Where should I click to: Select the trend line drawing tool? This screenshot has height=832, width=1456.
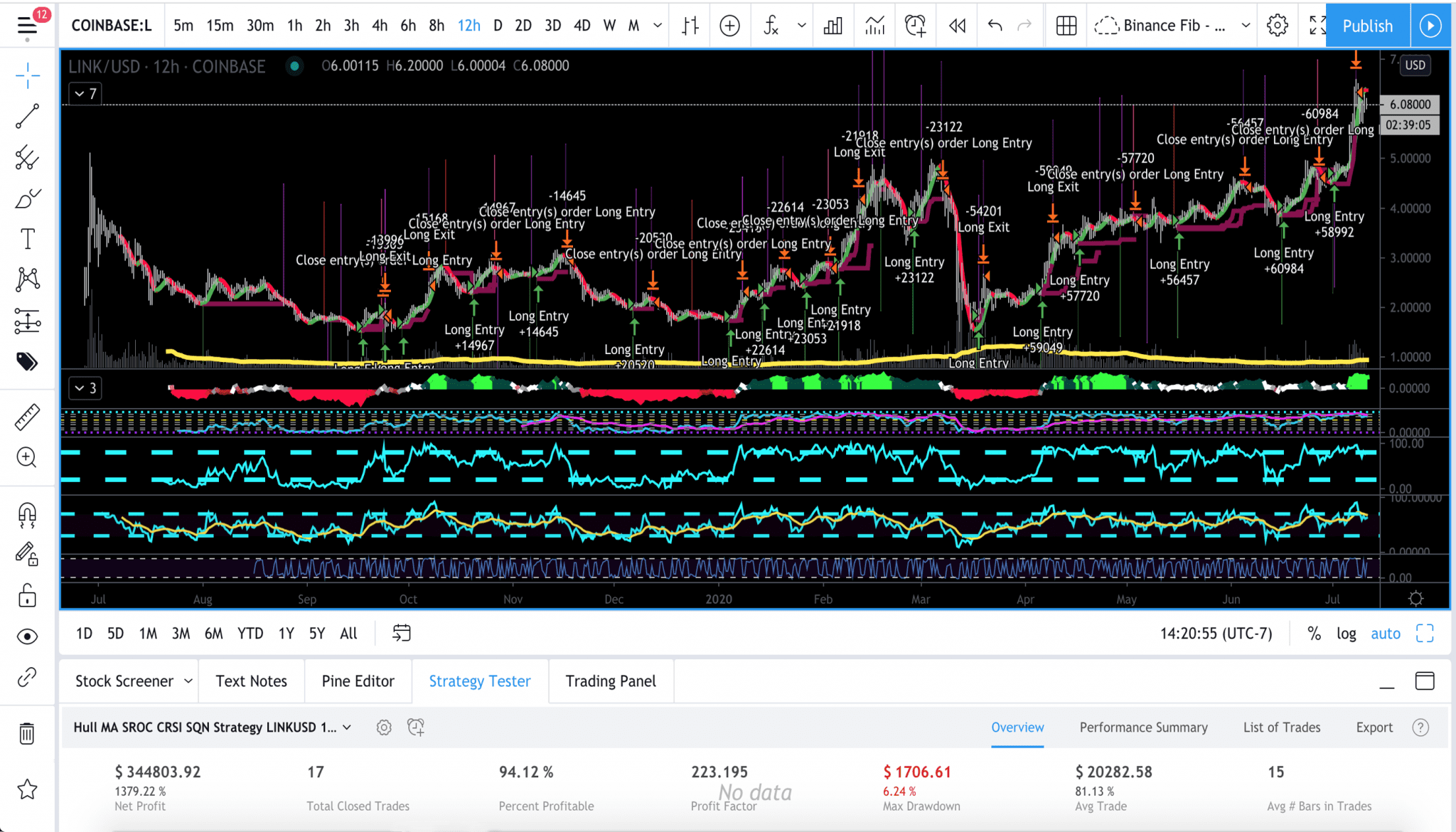point(27,116)
